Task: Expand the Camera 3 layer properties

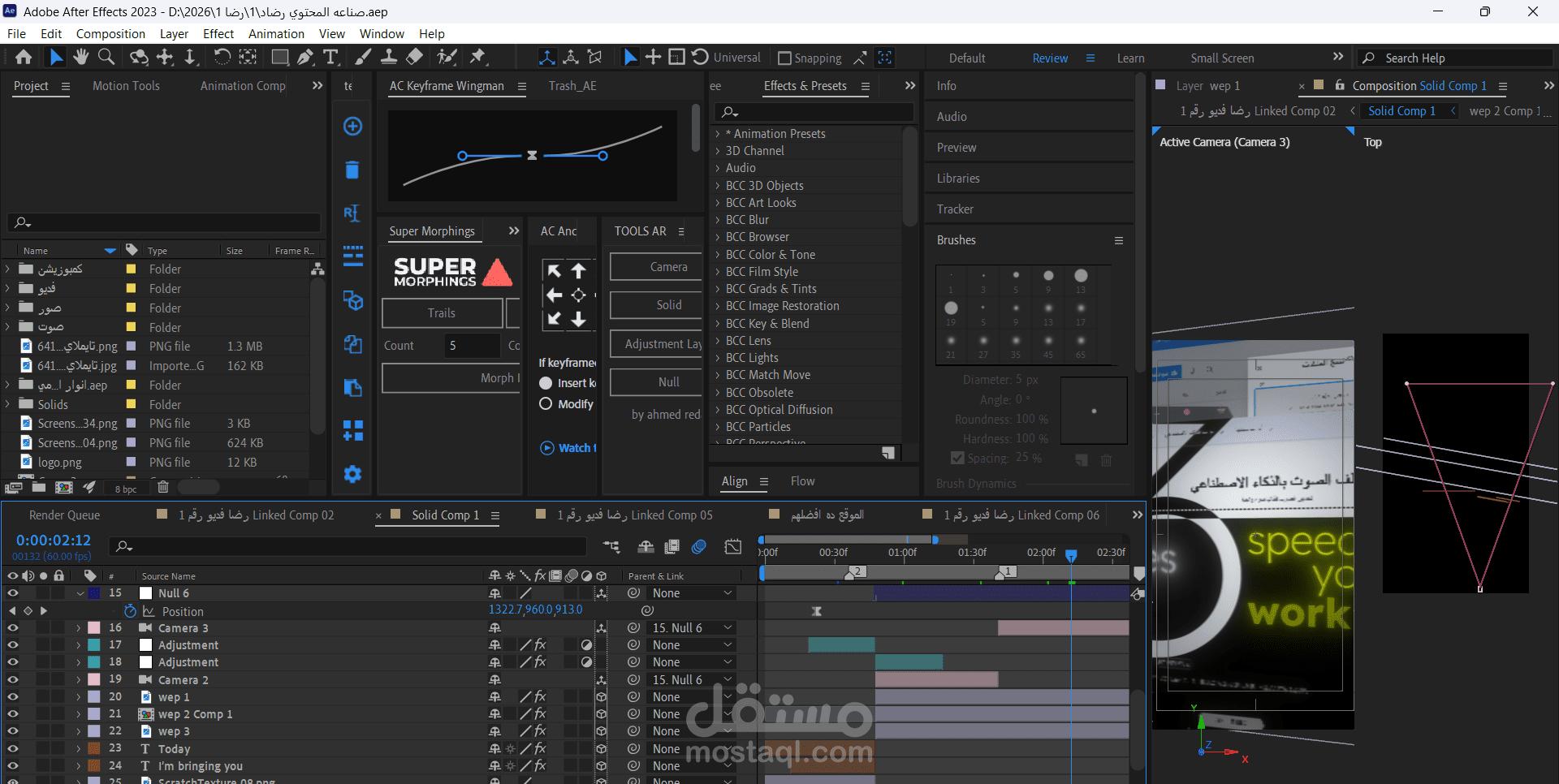Action: pos(79,628)
